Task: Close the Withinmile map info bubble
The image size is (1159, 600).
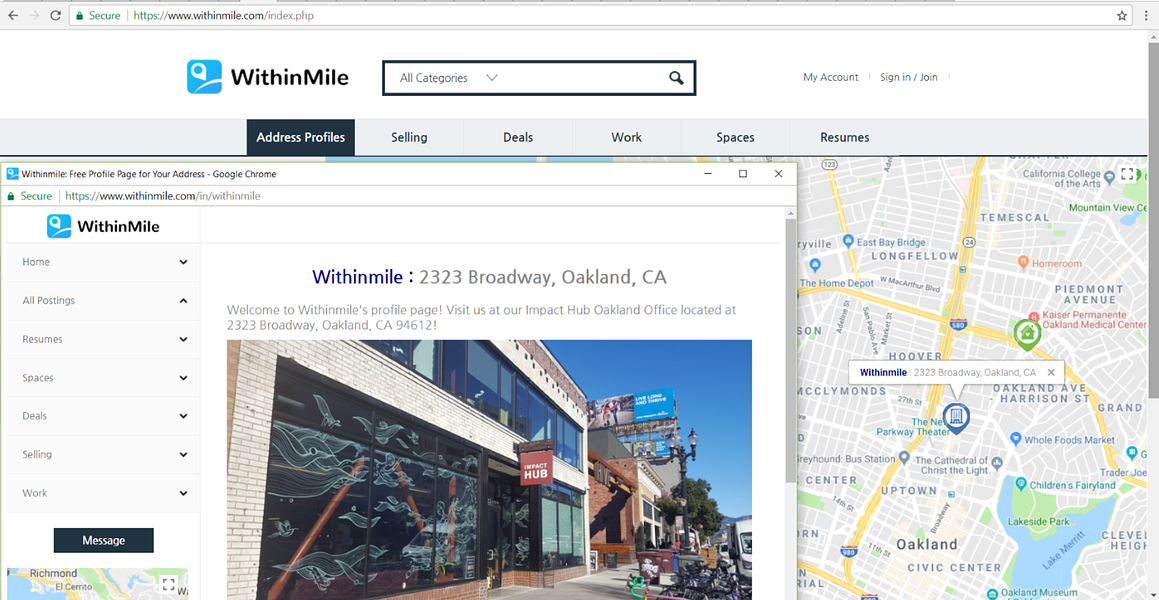Action: pyautogui.click(x=1051, y=372)
